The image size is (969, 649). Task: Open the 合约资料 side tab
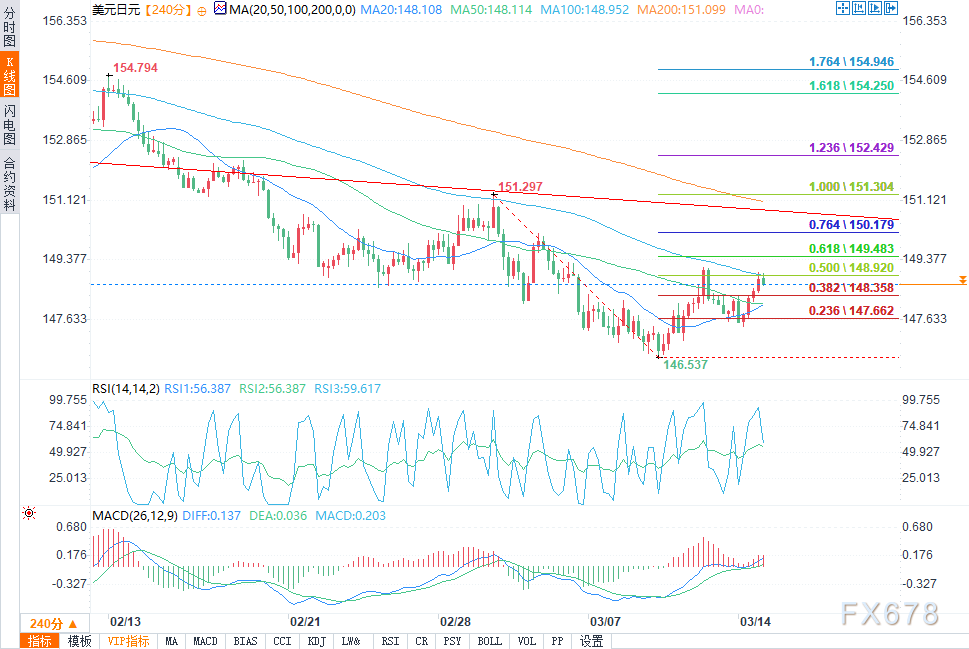tap(9, 184)
